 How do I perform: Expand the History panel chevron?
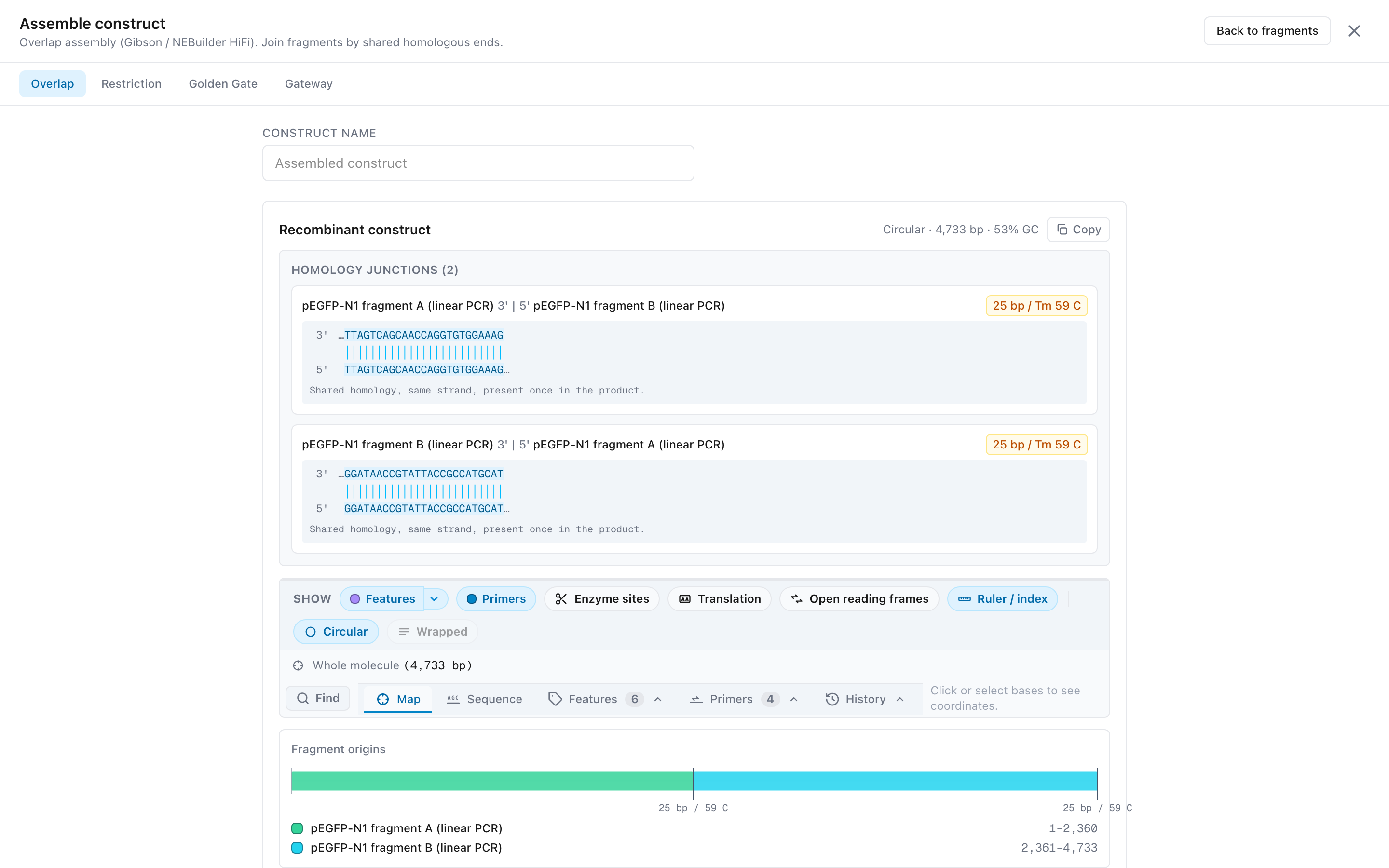[900, 699]
